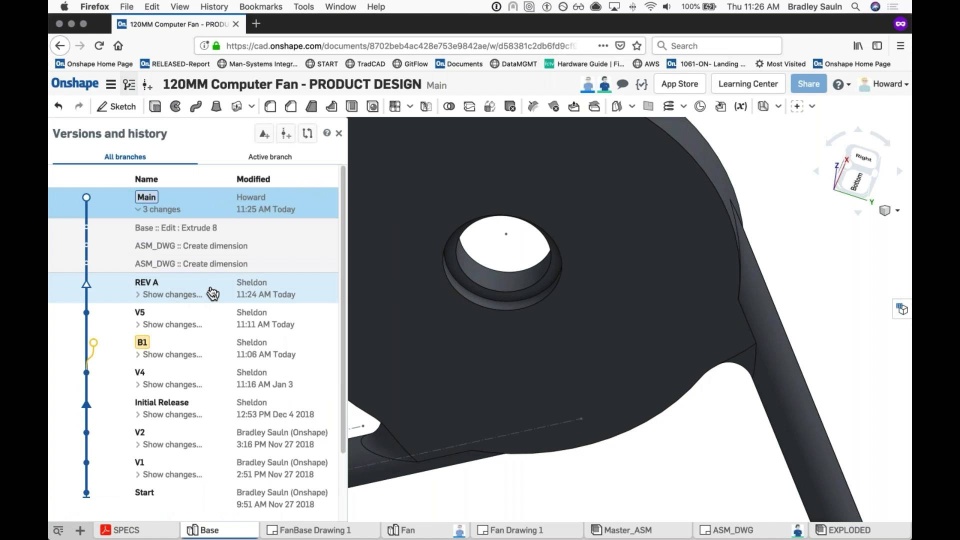Viewport: 960px width, 540px height.
Task: Switch to the All branches tab
Action: pyautogui.click(x=125, y=157)
